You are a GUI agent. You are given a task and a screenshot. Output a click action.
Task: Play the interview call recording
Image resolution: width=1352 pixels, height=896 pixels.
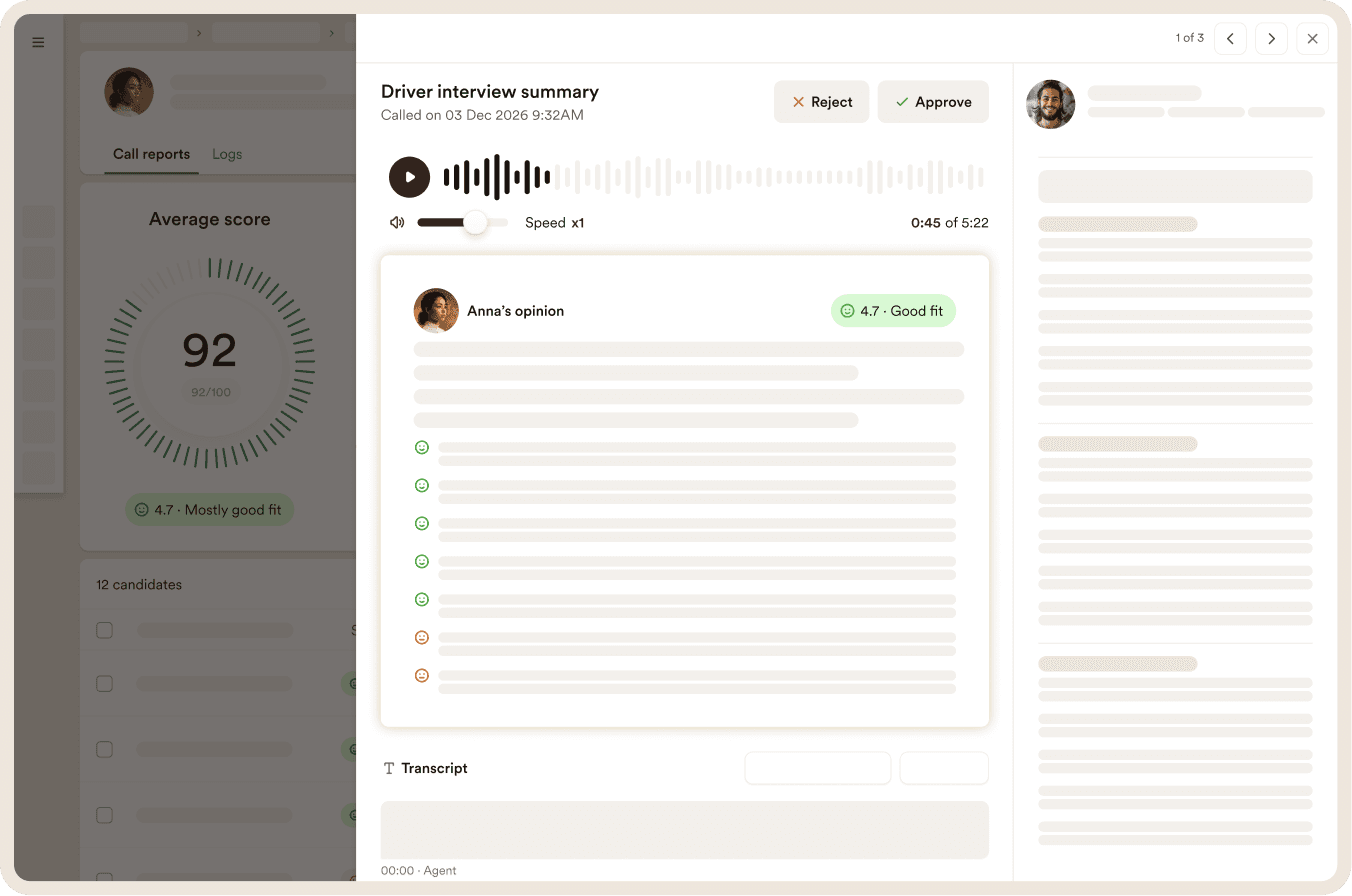(409, 177)
